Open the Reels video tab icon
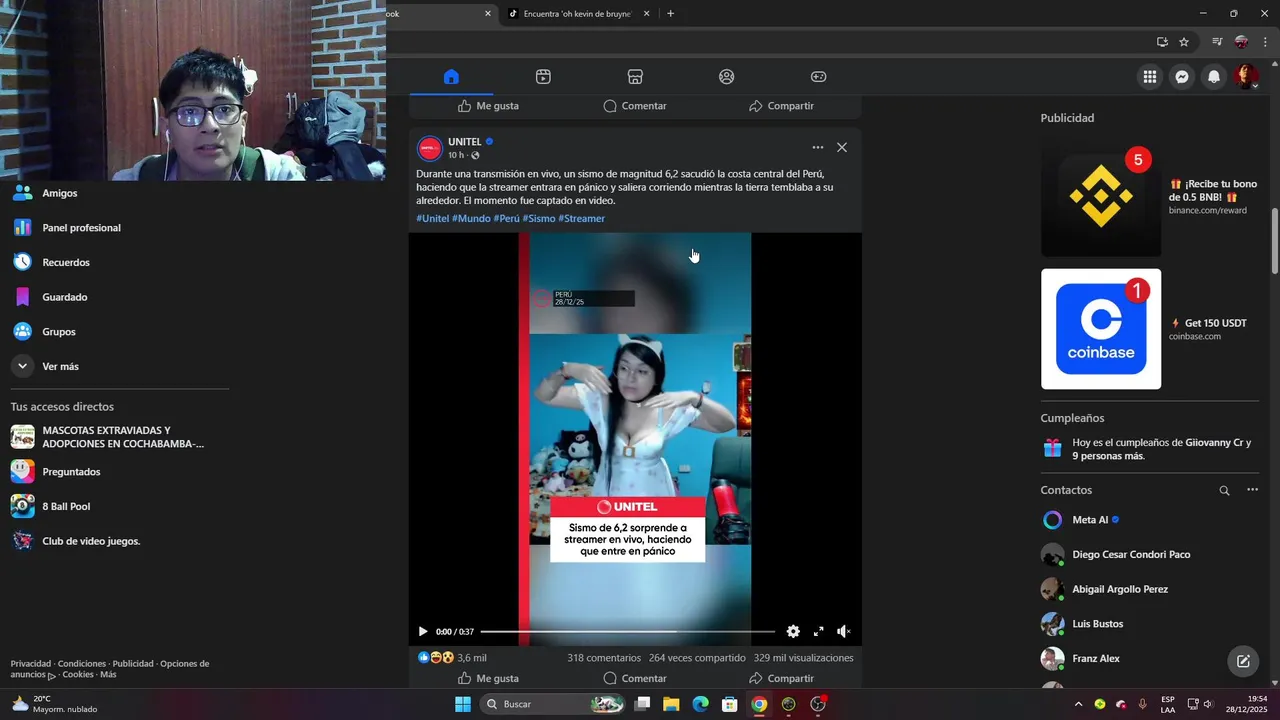 (x=543, y=77)
